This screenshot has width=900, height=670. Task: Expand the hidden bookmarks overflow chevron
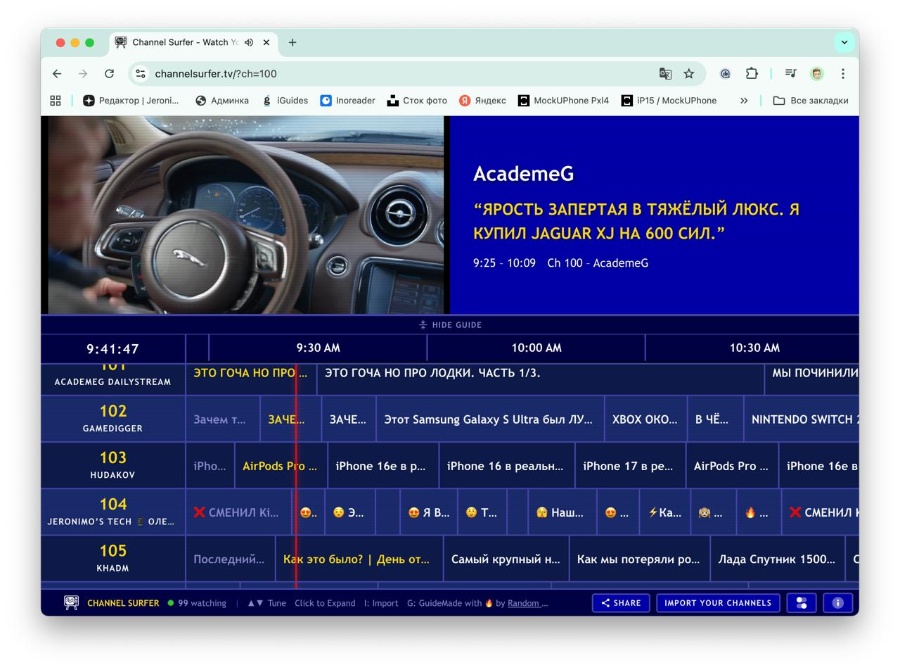pyautogui.click(x=743, y=101)
